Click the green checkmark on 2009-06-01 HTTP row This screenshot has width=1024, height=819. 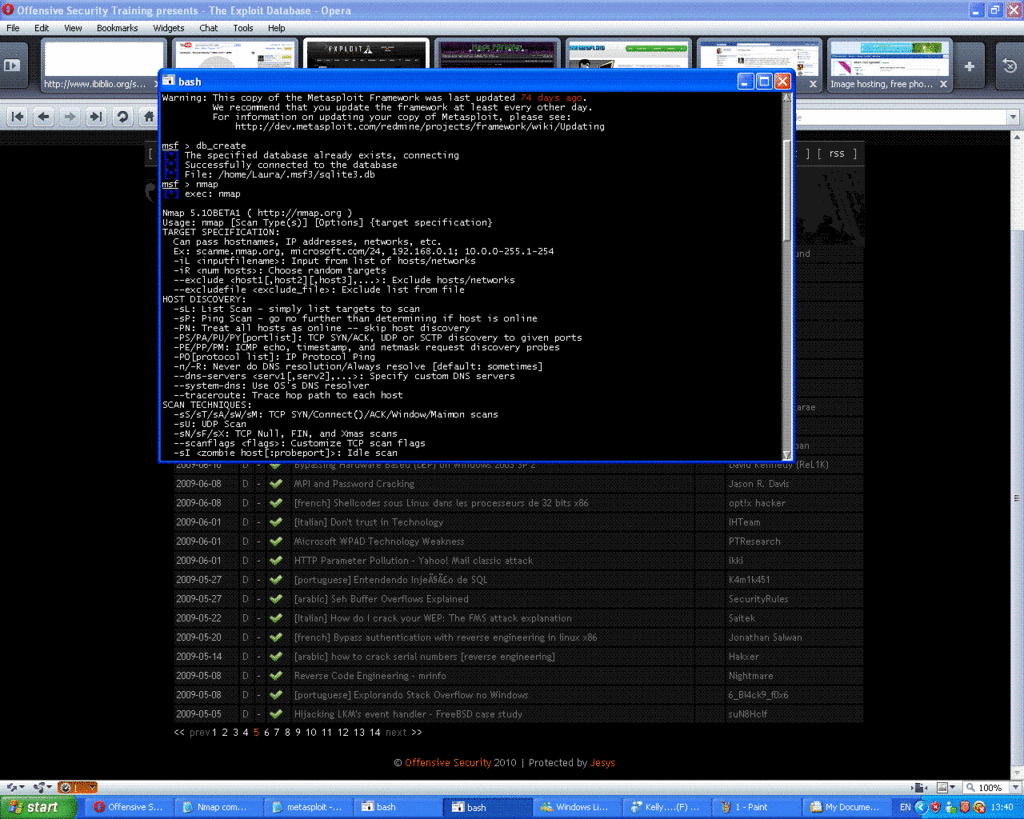276,560
